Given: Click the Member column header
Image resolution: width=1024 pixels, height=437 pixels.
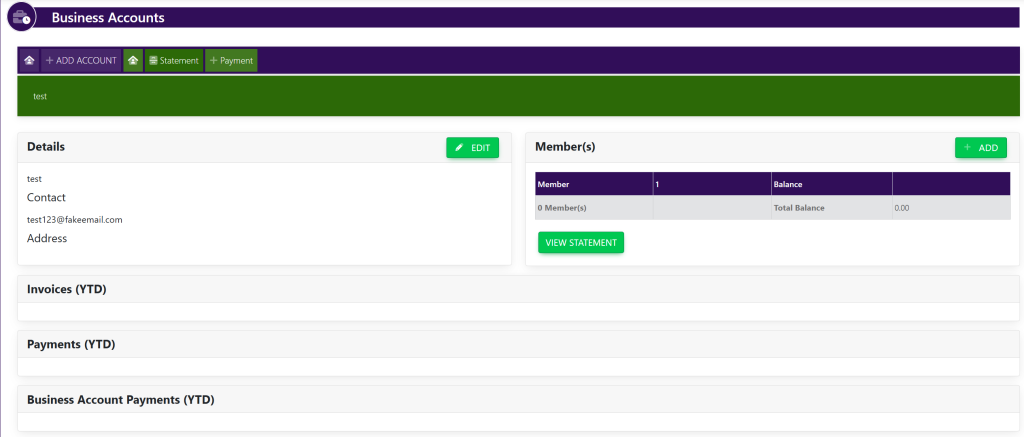Looking at the screenshot, I should (x=553, y=184).
